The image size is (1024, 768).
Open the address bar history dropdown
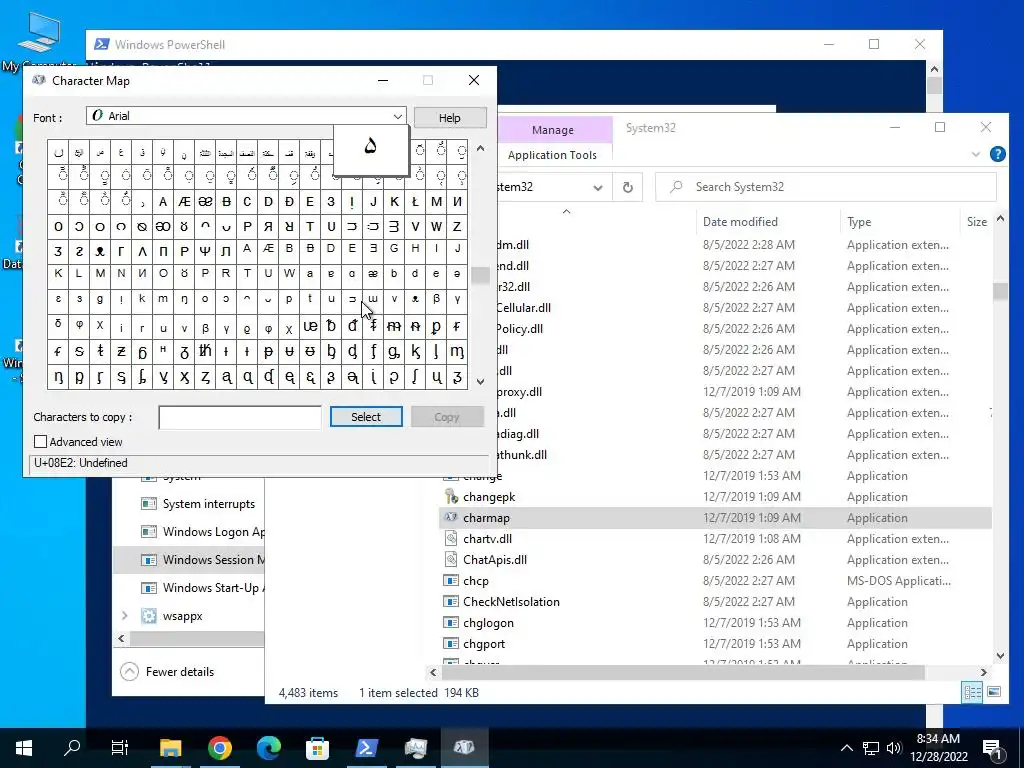(x=598, y=187)
